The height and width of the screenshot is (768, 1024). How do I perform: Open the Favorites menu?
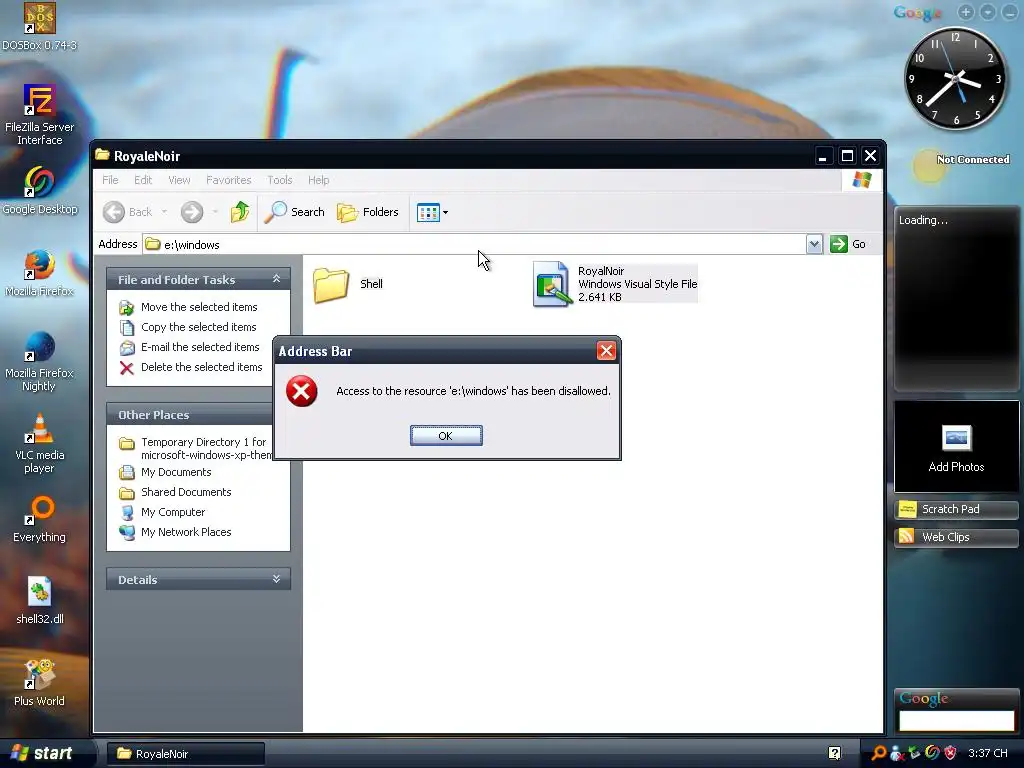(x=229, y=180)
